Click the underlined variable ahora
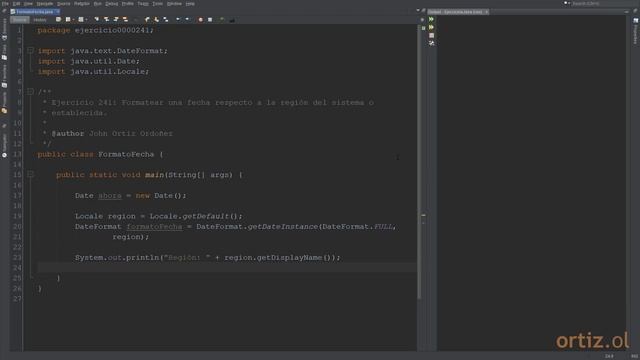Image resolution: width=640 pixels, height=360 pixels. 110,196
